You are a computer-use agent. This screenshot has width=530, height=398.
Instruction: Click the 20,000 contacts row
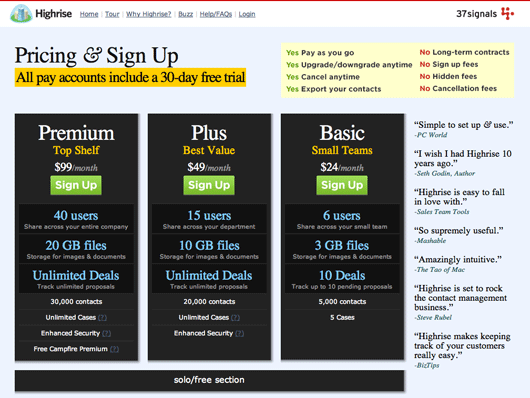point(209,302)
